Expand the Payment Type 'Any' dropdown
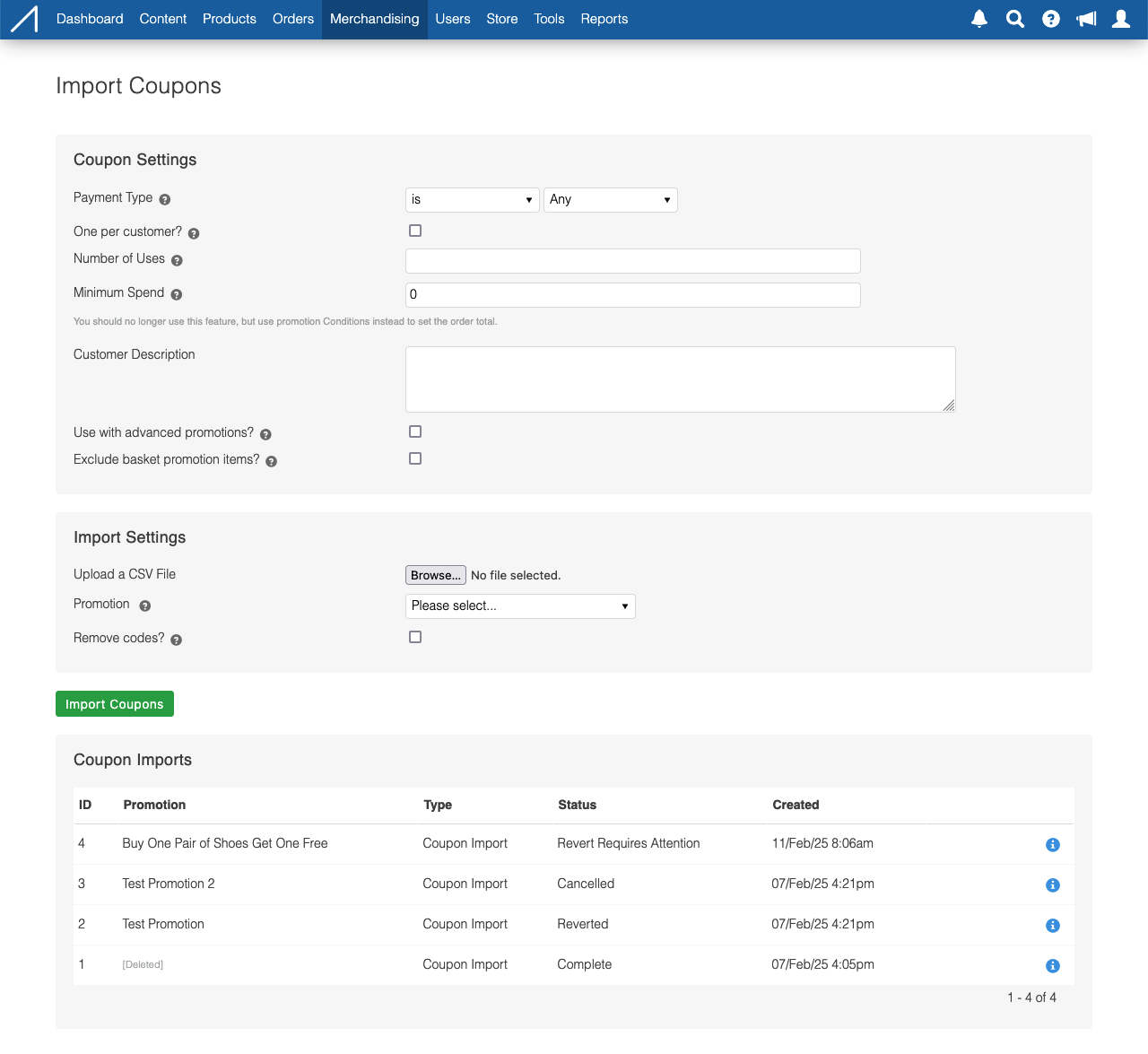1148x1054 pixels. 610,200
